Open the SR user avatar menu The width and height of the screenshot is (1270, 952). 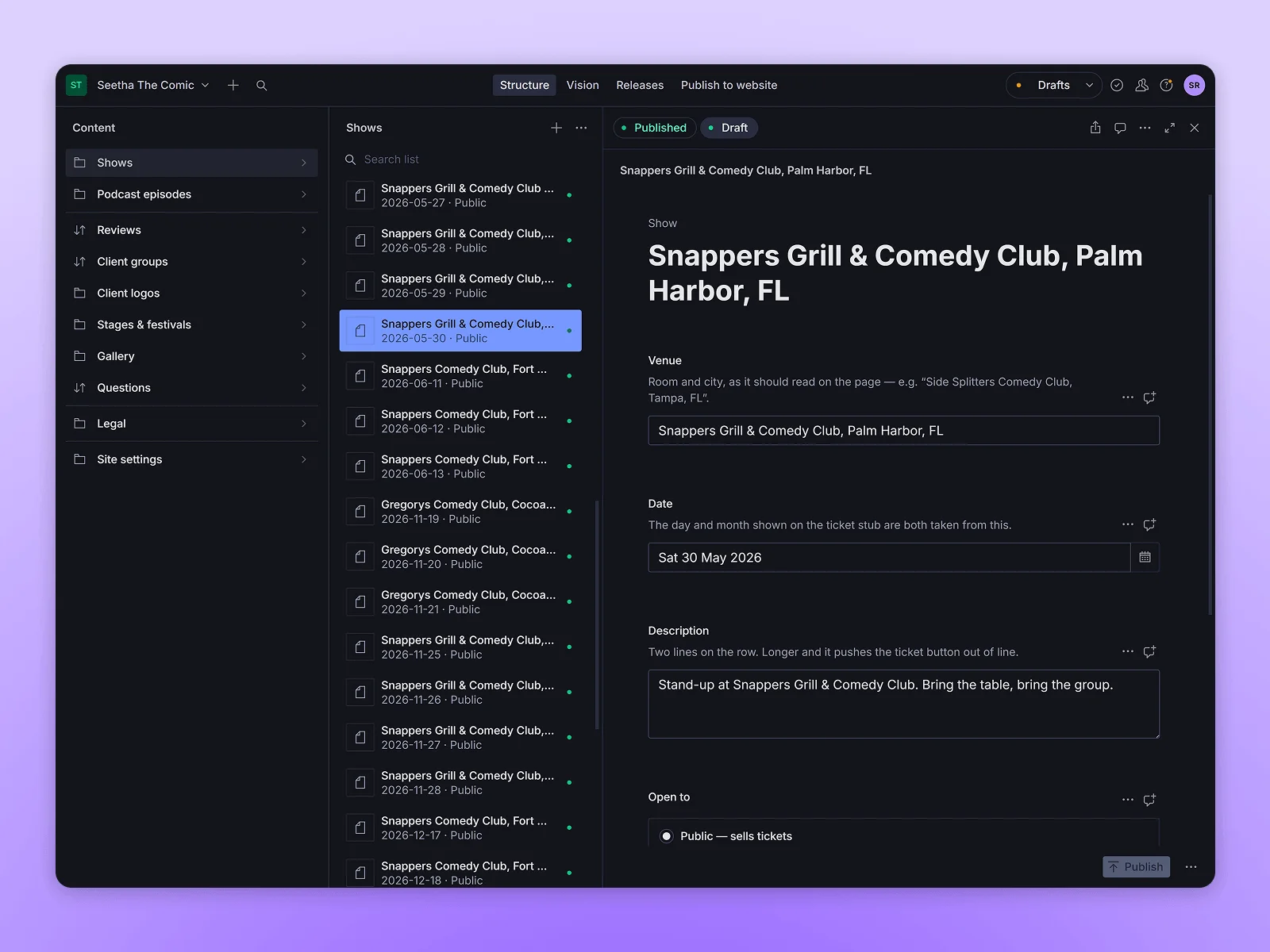tap(1194, 85)
